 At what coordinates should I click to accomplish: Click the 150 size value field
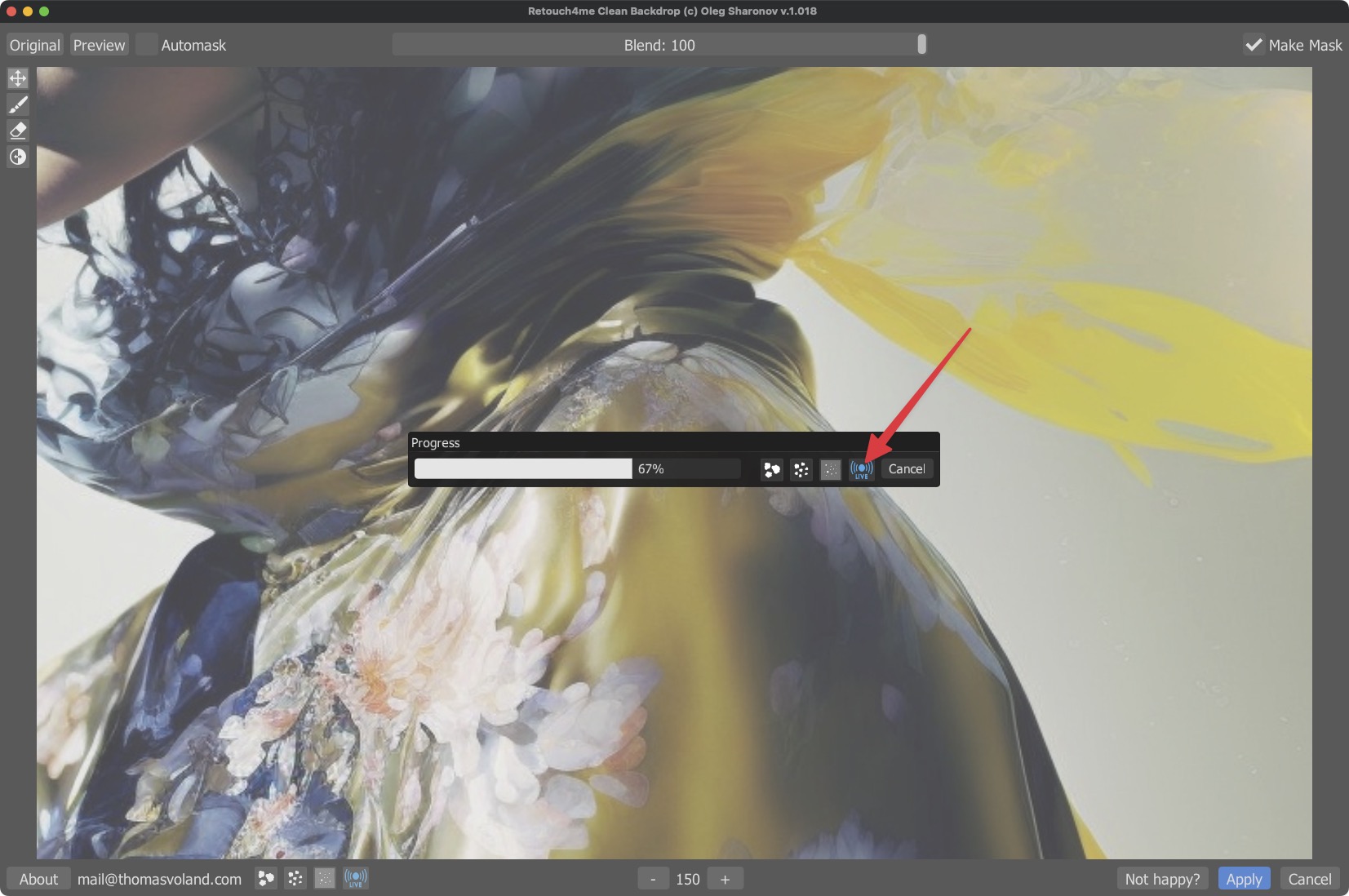pos(688,879)
